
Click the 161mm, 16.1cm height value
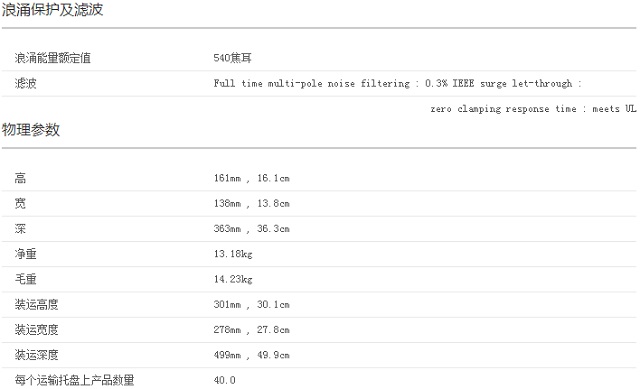251,178
